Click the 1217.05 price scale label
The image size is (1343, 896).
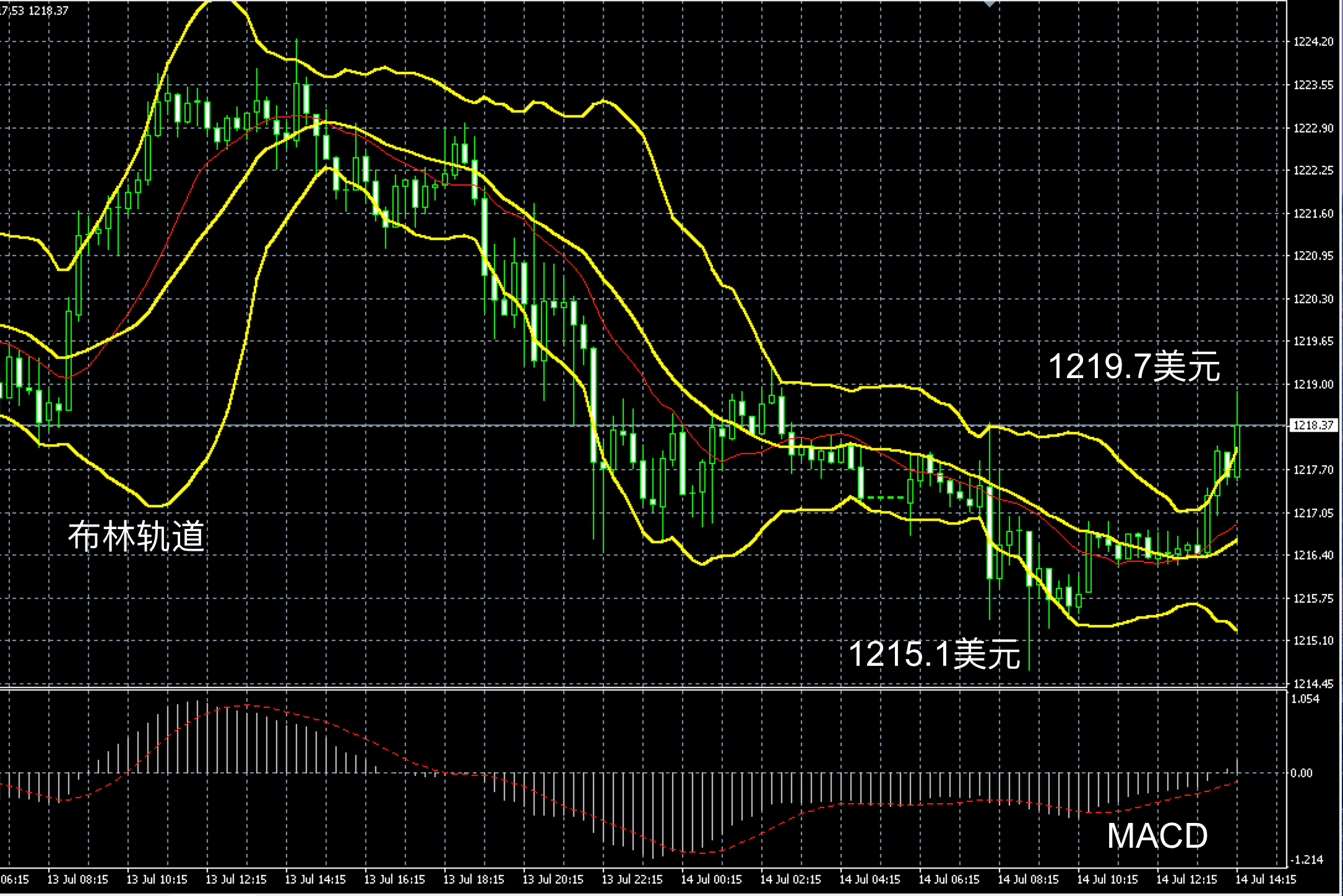(1313, 513)
